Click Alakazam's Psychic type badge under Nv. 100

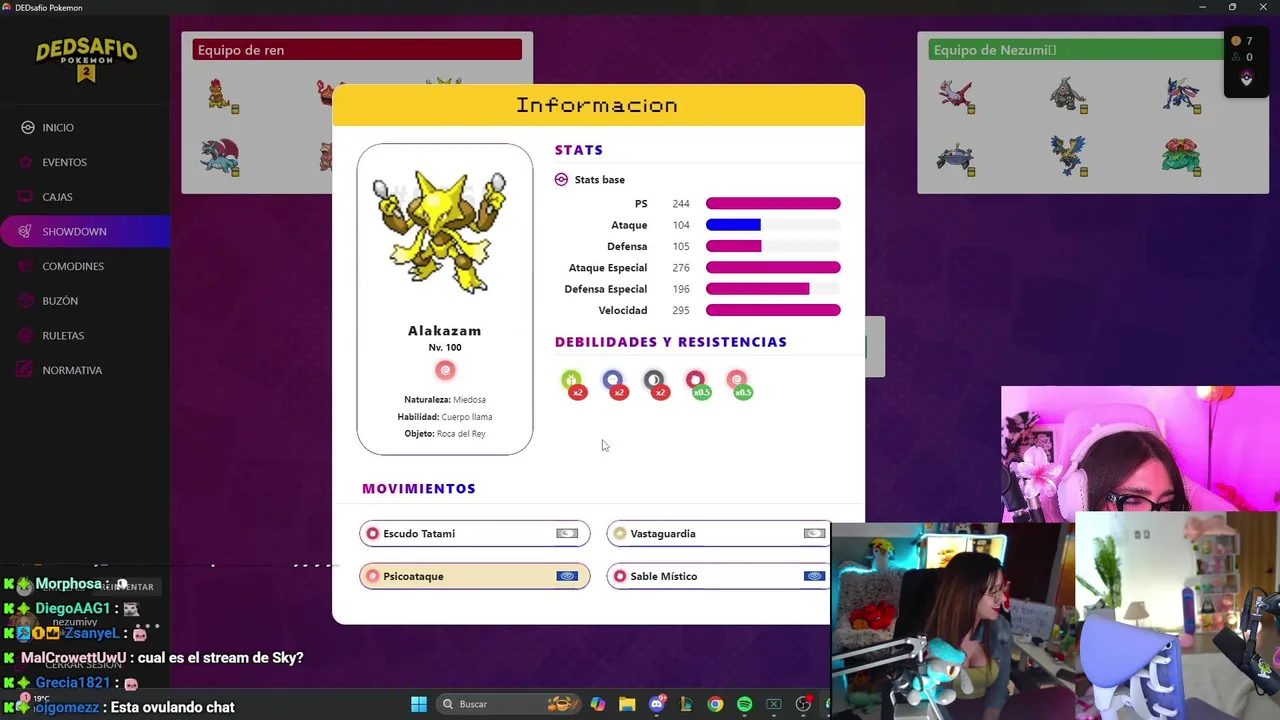click(445, 370)
